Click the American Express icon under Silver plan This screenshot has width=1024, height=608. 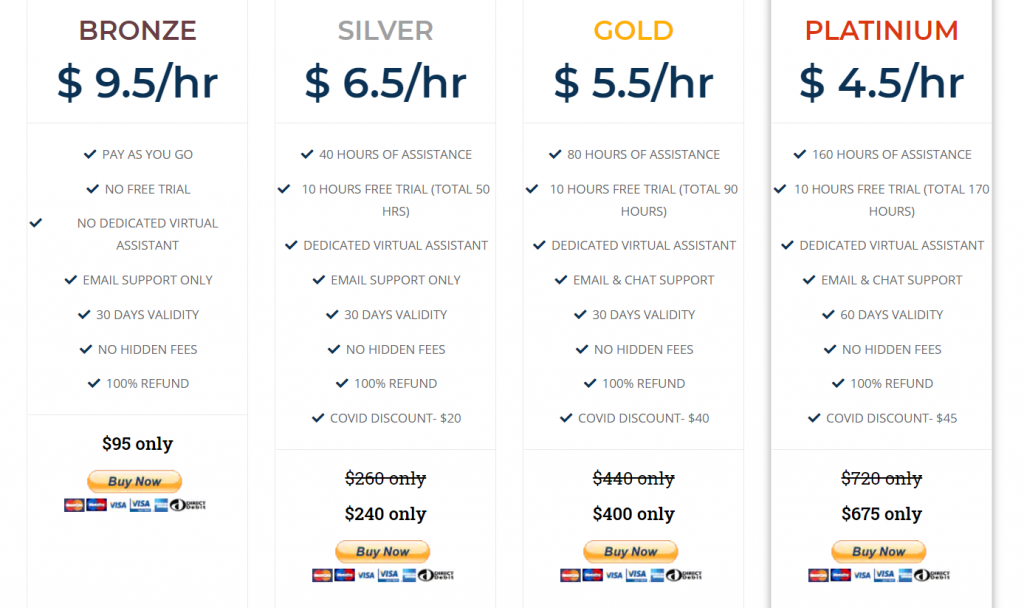coord(410,575)
